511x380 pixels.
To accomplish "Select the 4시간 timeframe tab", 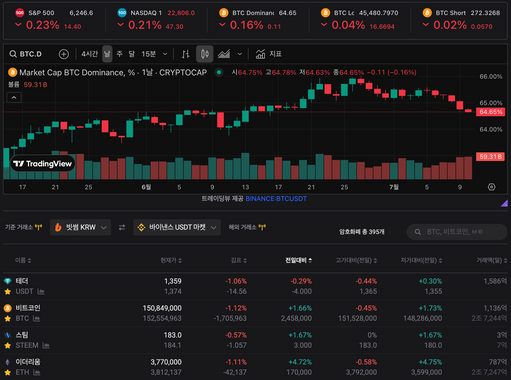I will (x=90, y=54).
